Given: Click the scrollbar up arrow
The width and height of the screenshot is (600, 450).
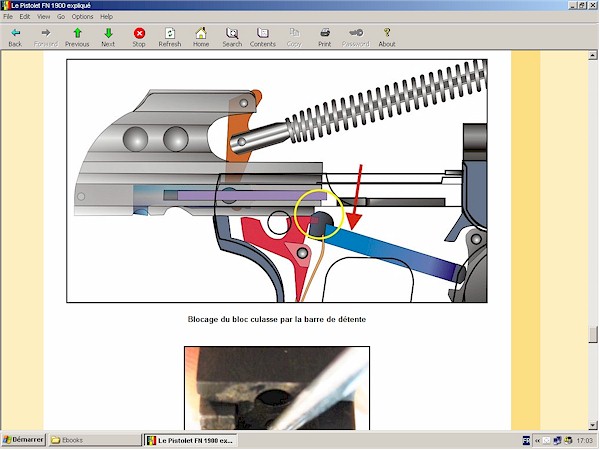Looking at the screenshot, I should click(x=593, y=55).
